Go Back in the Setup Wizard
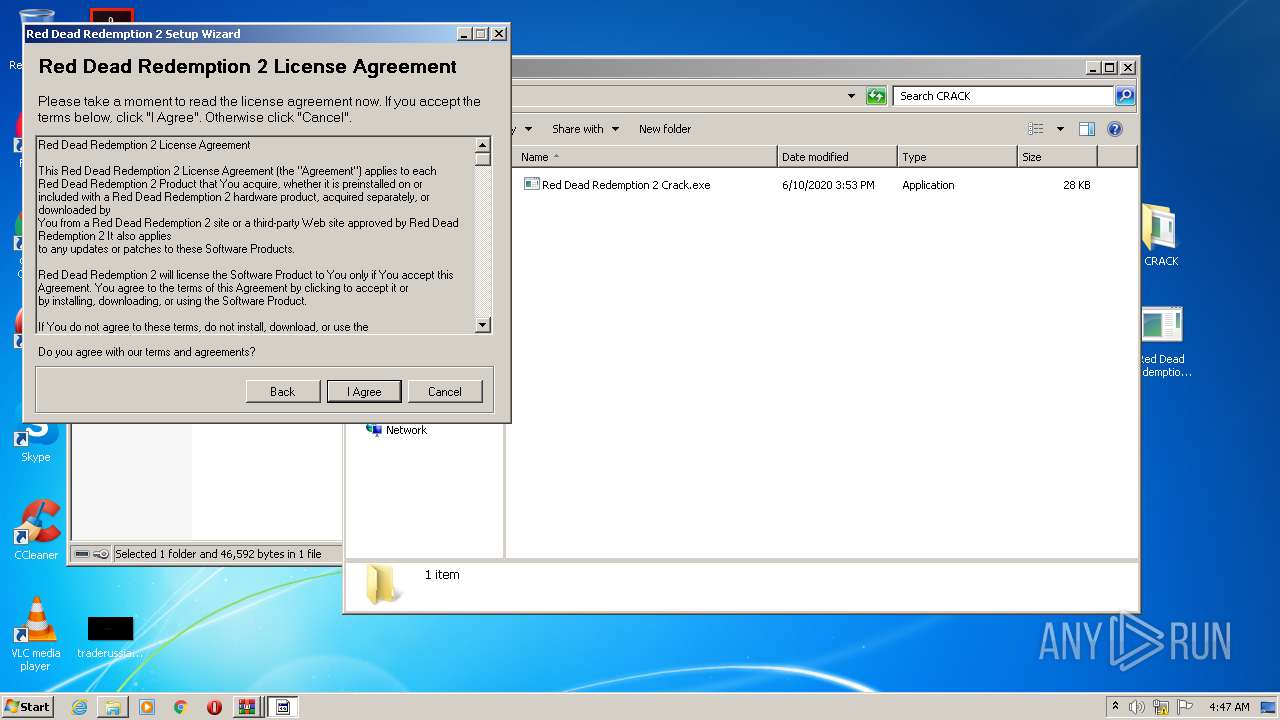 [283, 391]
